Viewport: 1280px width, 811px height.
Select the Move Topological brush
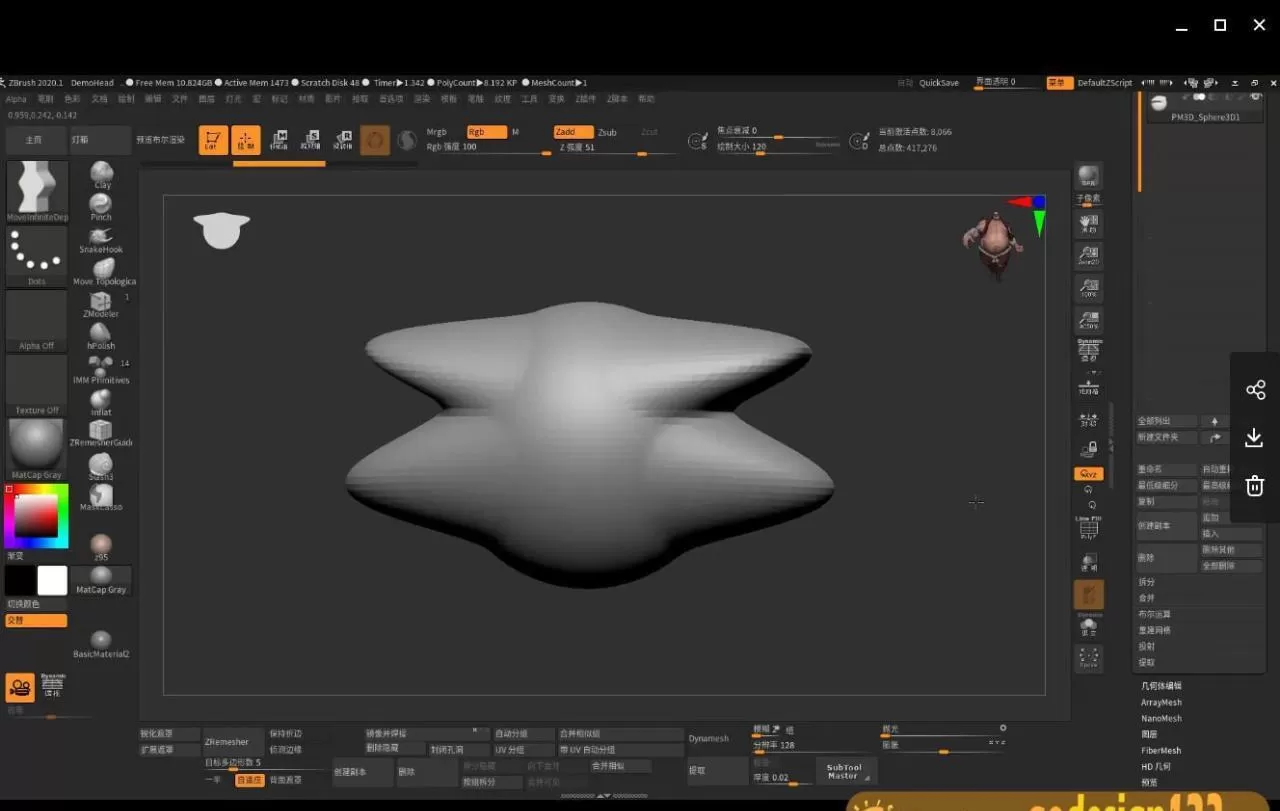click(101, 268)
